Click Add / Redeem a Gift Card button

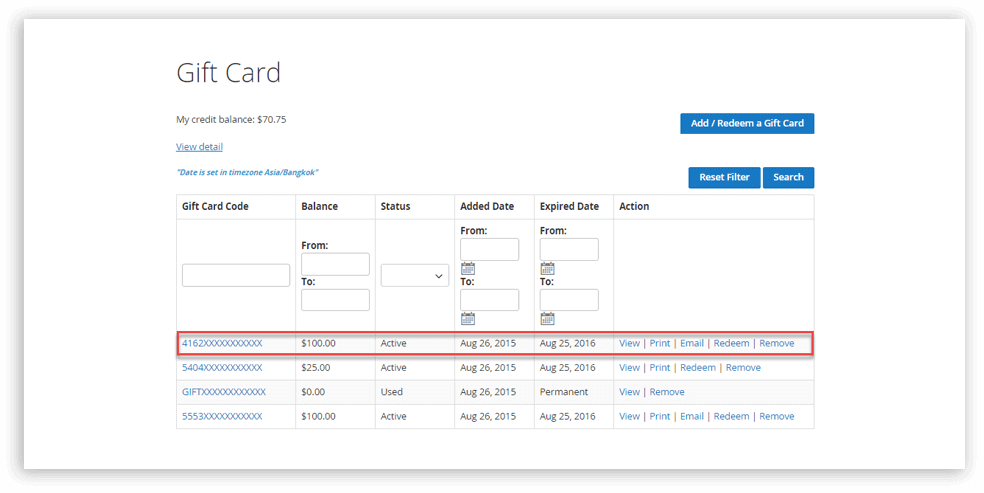point(747,123)
